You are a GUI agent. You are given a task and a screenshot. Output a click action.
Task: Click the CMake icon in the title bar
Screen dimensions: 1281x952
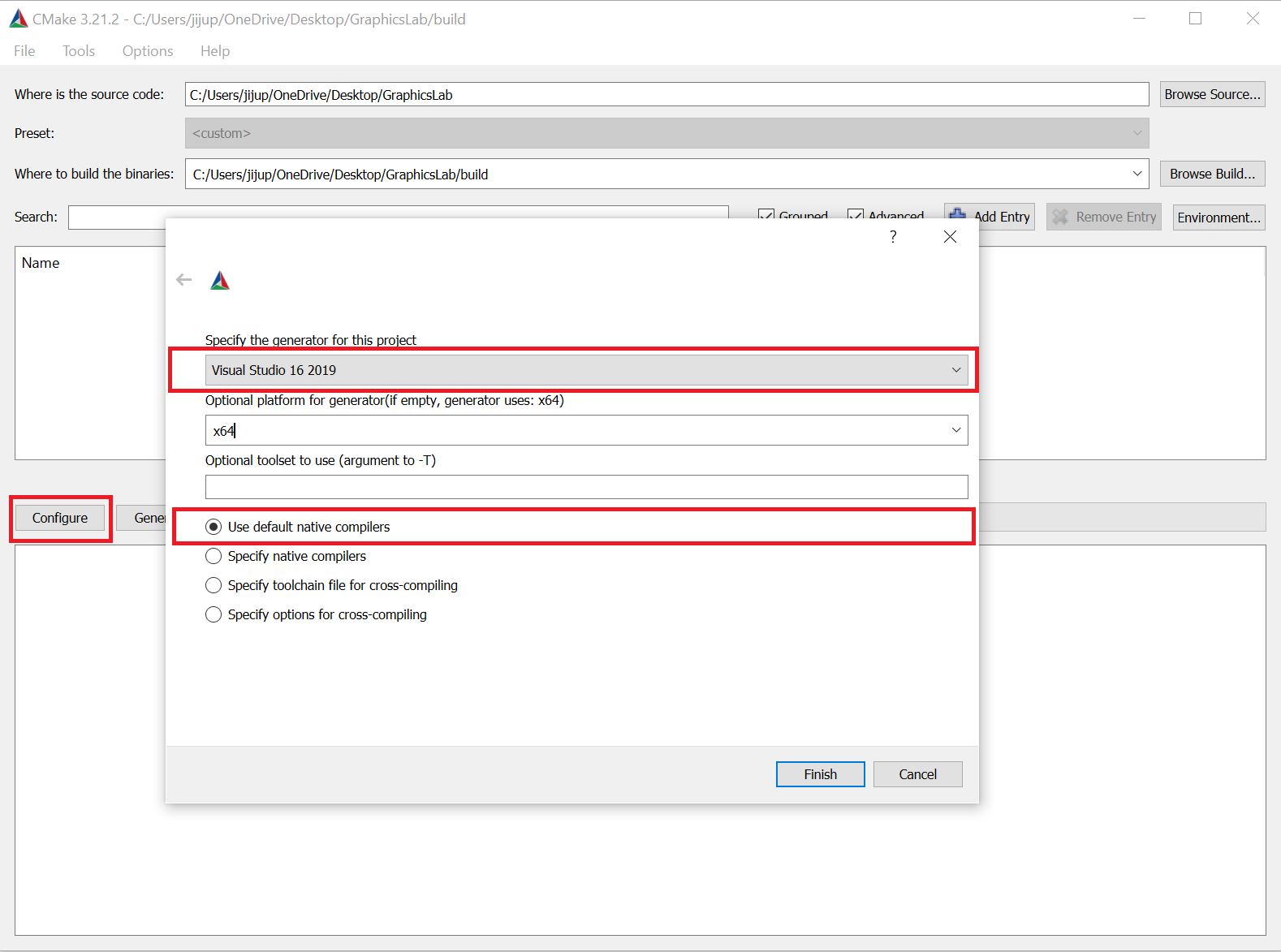(18, 19)
